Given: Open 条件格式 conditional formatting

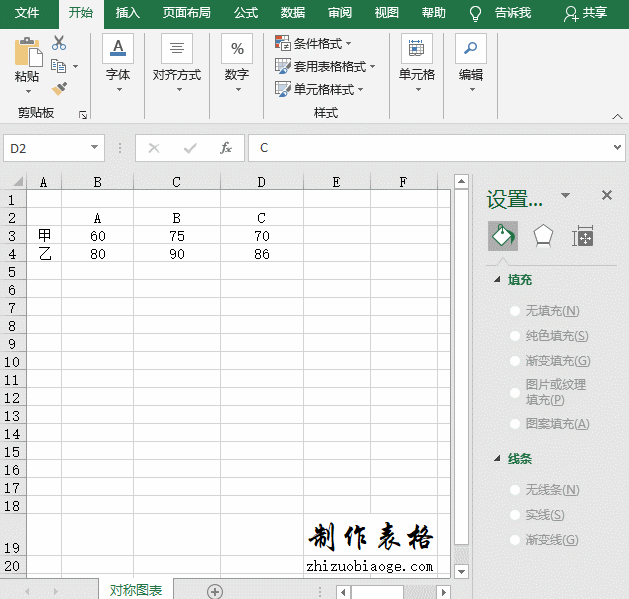Looking at the screenshot, I should pyautogui.click(x=313, y=43).
